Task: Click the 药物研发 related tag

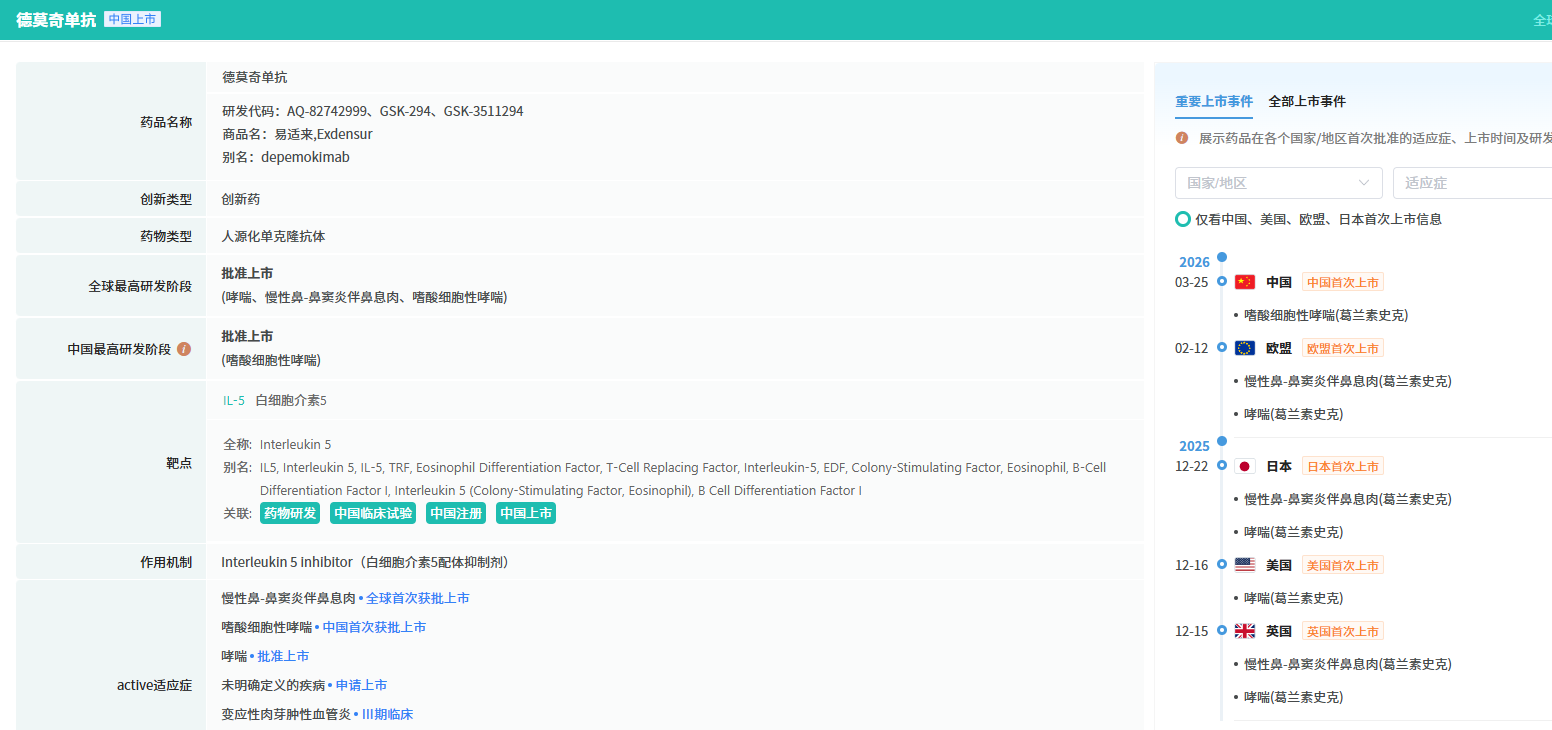Action: [x=290, y=513]
